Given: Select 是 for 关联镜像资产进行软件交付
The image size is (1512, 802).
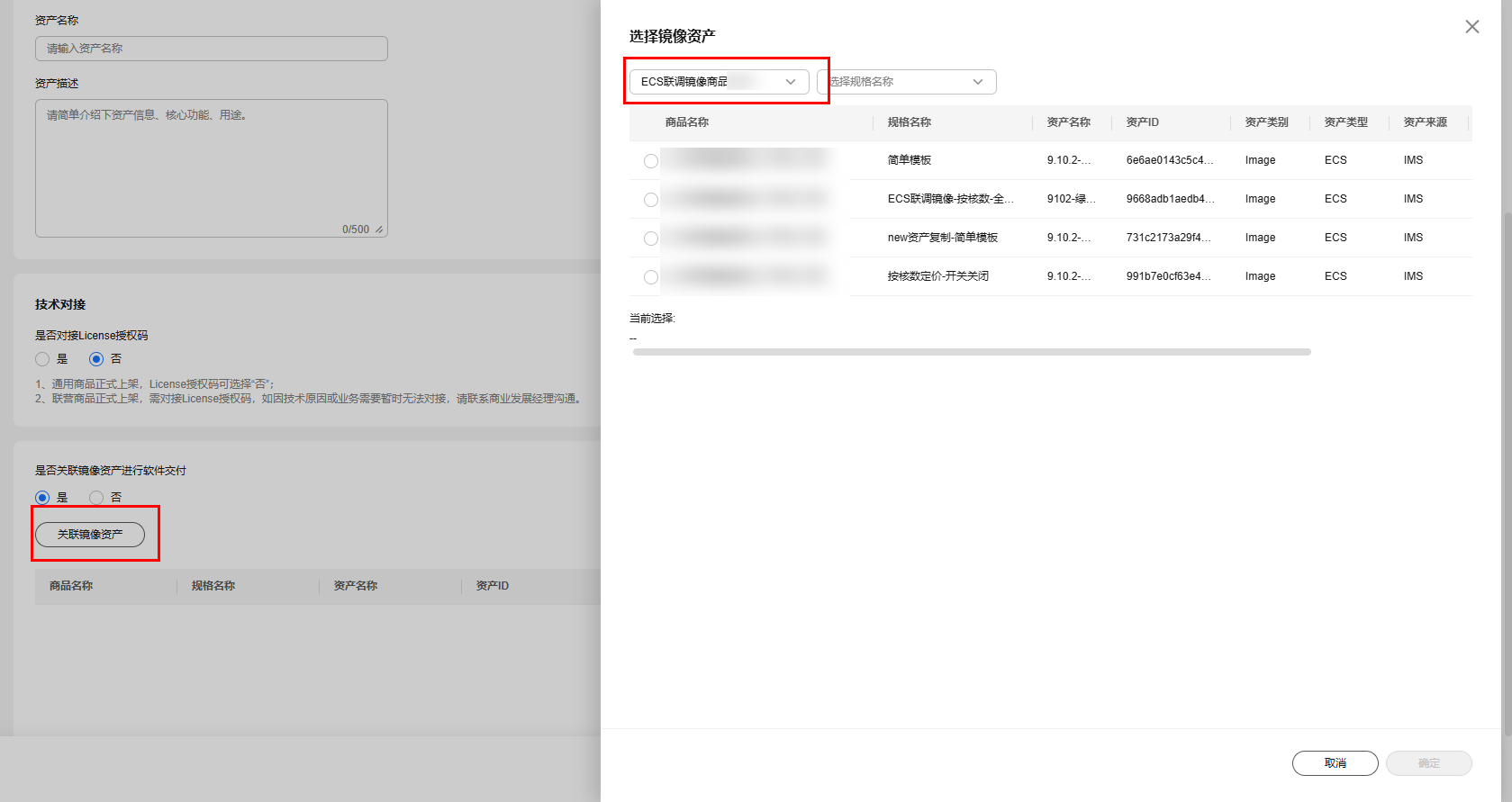Looking at the screenshot, I should (42, 498).
